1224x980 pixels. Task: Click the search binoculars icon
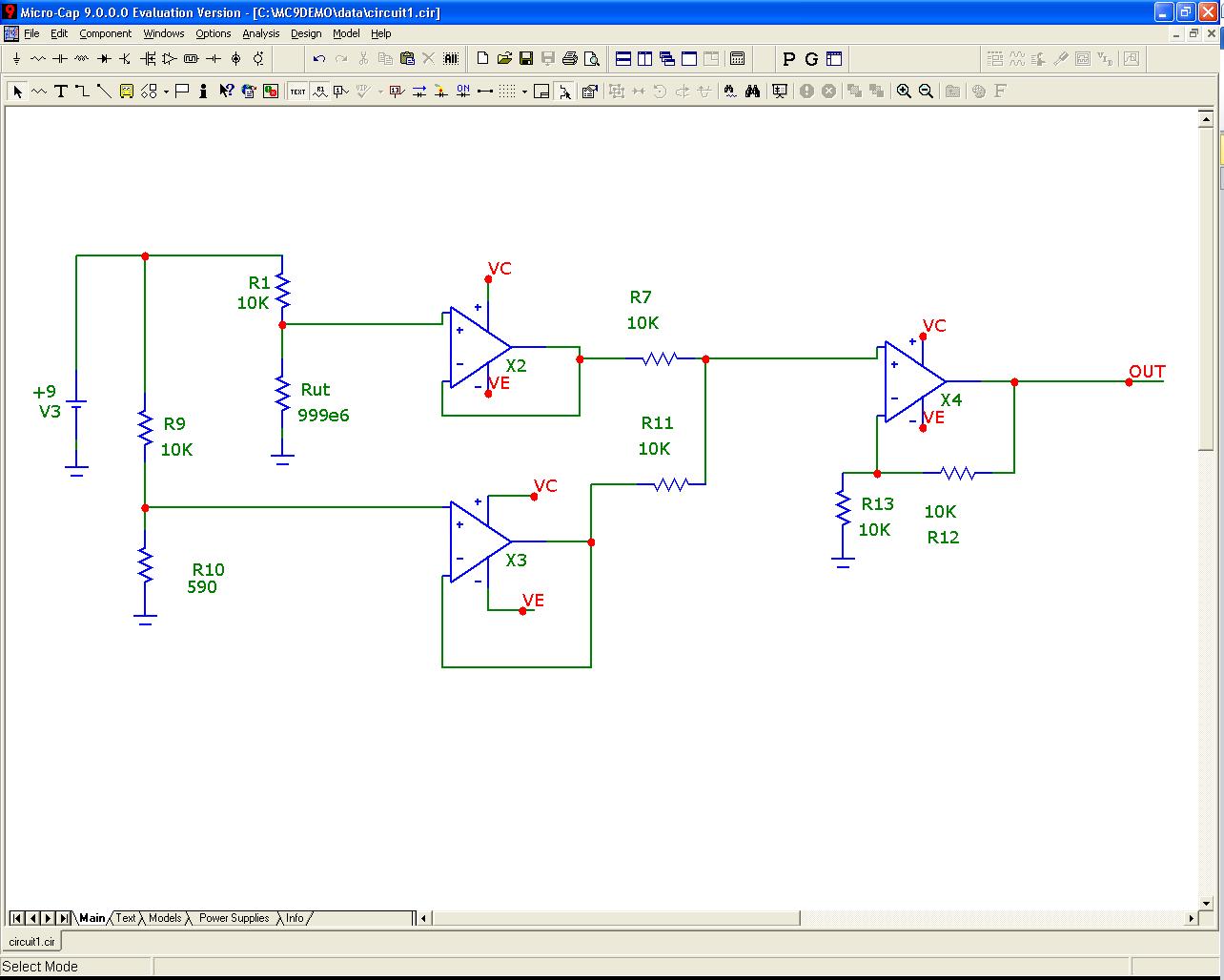click(x=753, y=92)
